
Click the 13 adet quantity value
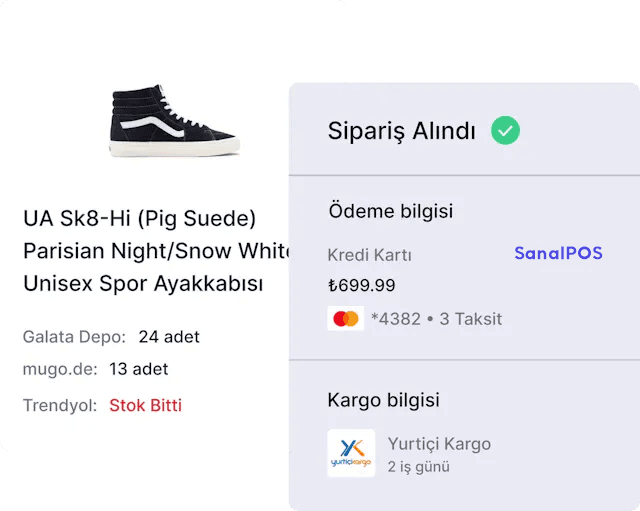coord(139,369)
